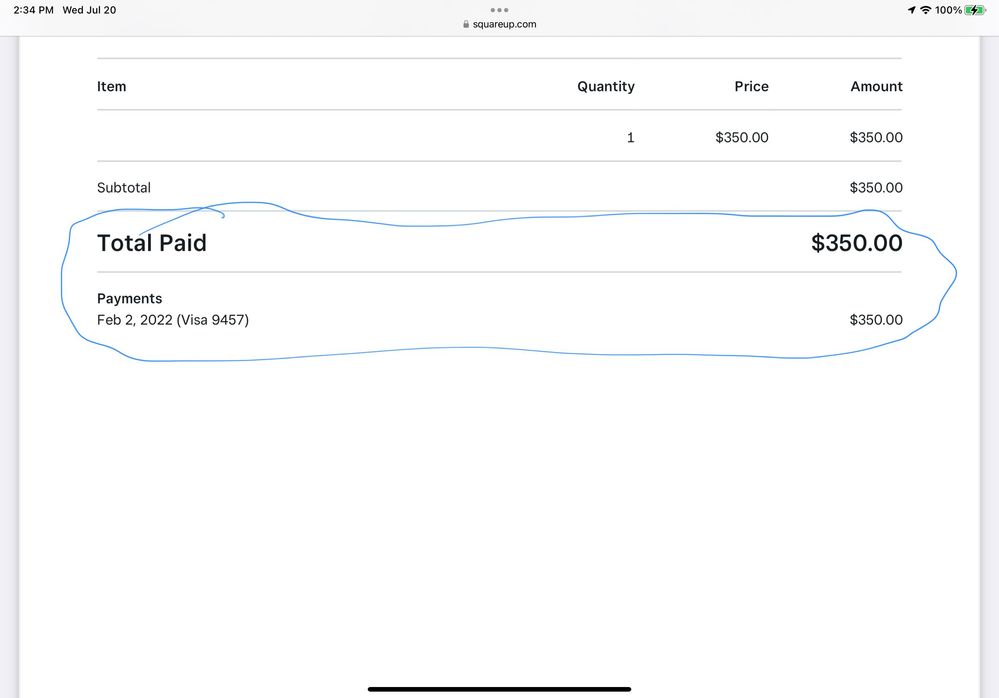Click the Subtotal label
The height and width of the screenshot is (698, 999).
click(x=124, y=188)
